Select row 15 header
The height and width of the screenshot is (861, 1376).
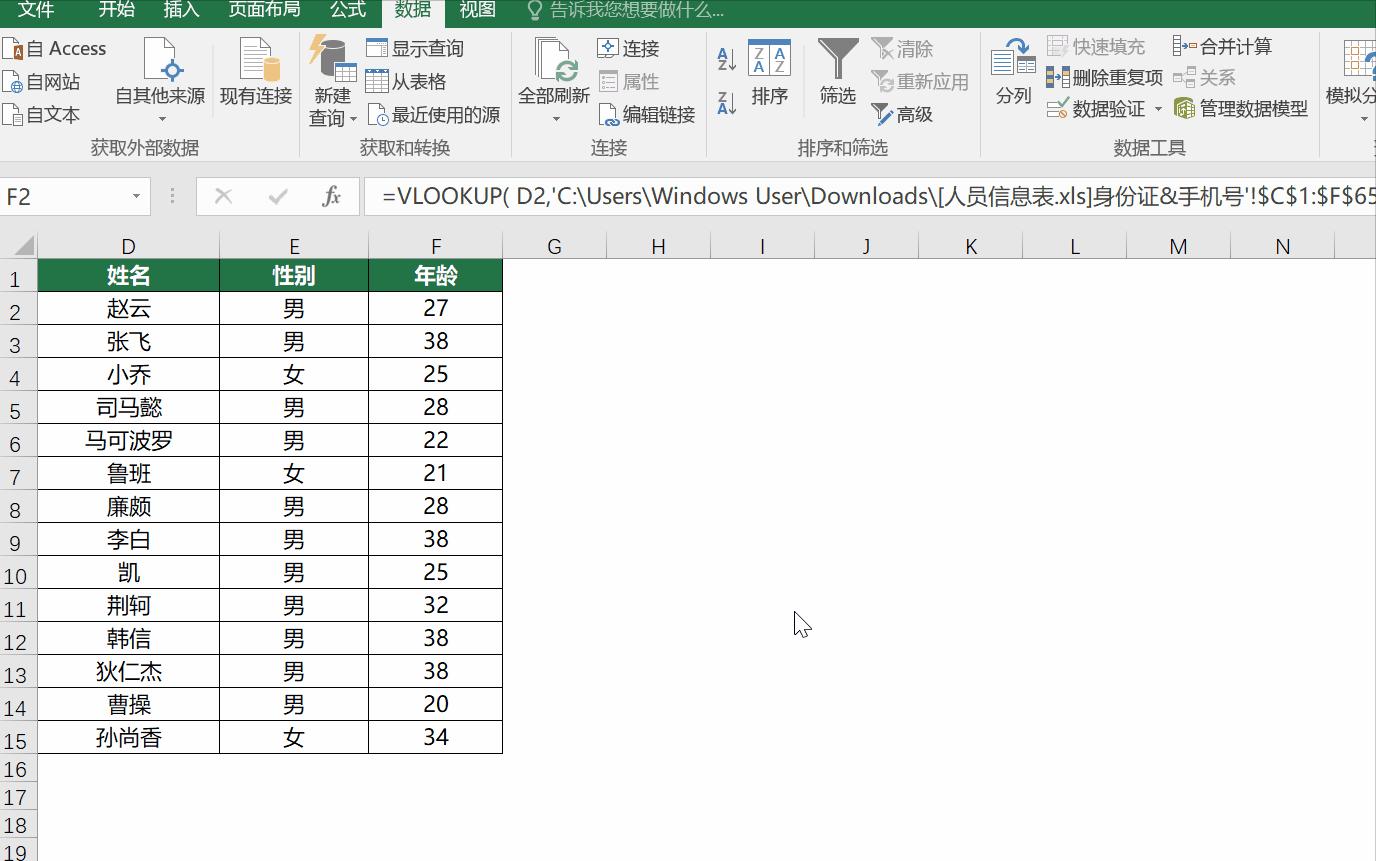(18, 738)
